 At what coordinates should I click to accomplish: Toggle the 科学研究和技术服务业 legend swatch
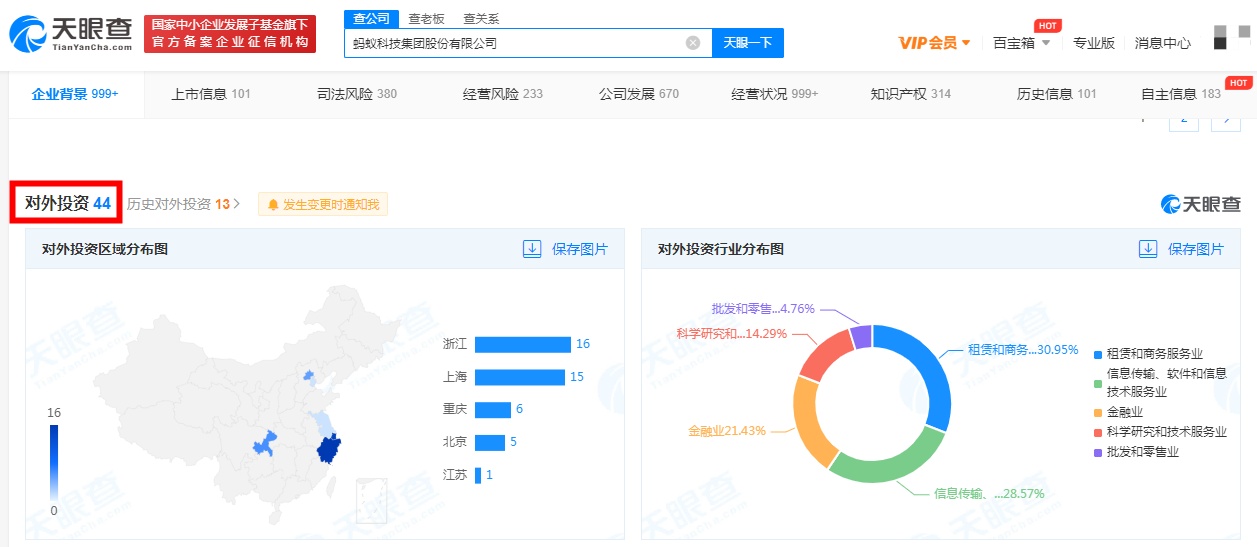point(1098,432)
